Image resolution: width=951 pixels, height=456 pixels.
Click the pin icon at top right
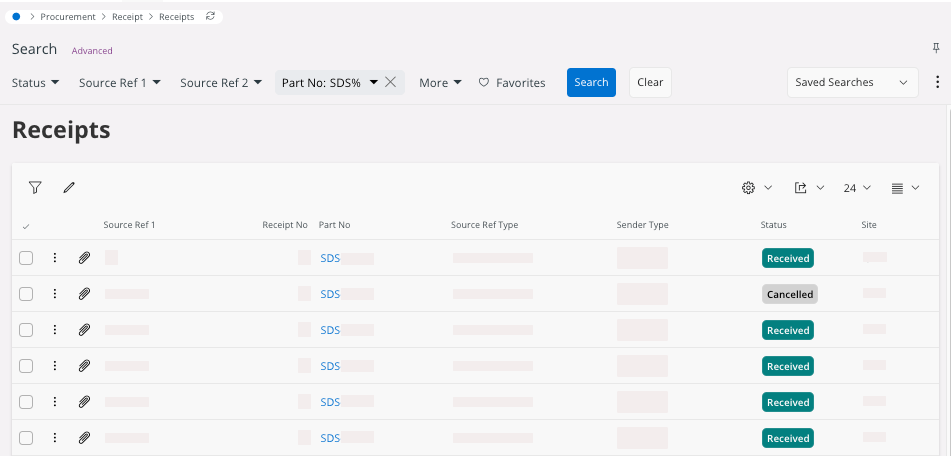(936, 48)
